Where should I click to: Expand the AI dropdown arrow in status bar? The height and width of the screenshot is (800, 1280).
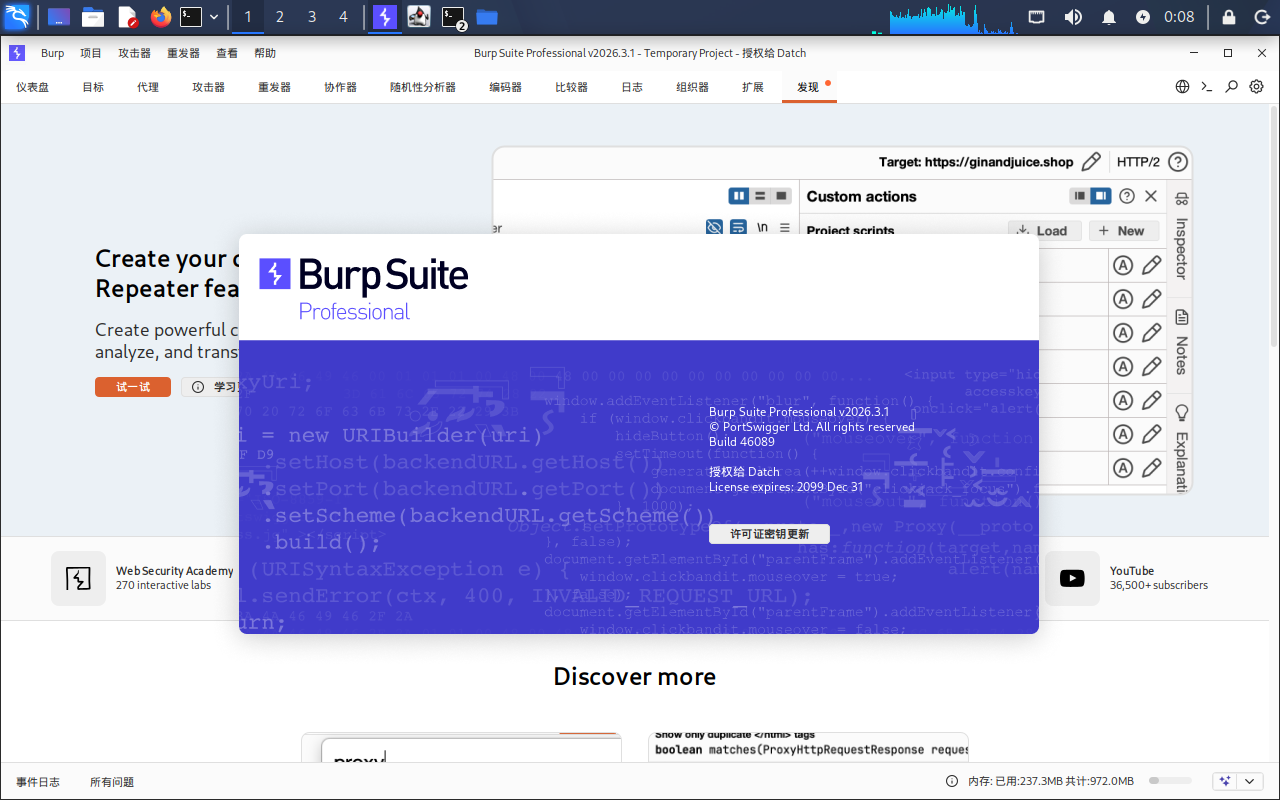tap(1250, 781)
